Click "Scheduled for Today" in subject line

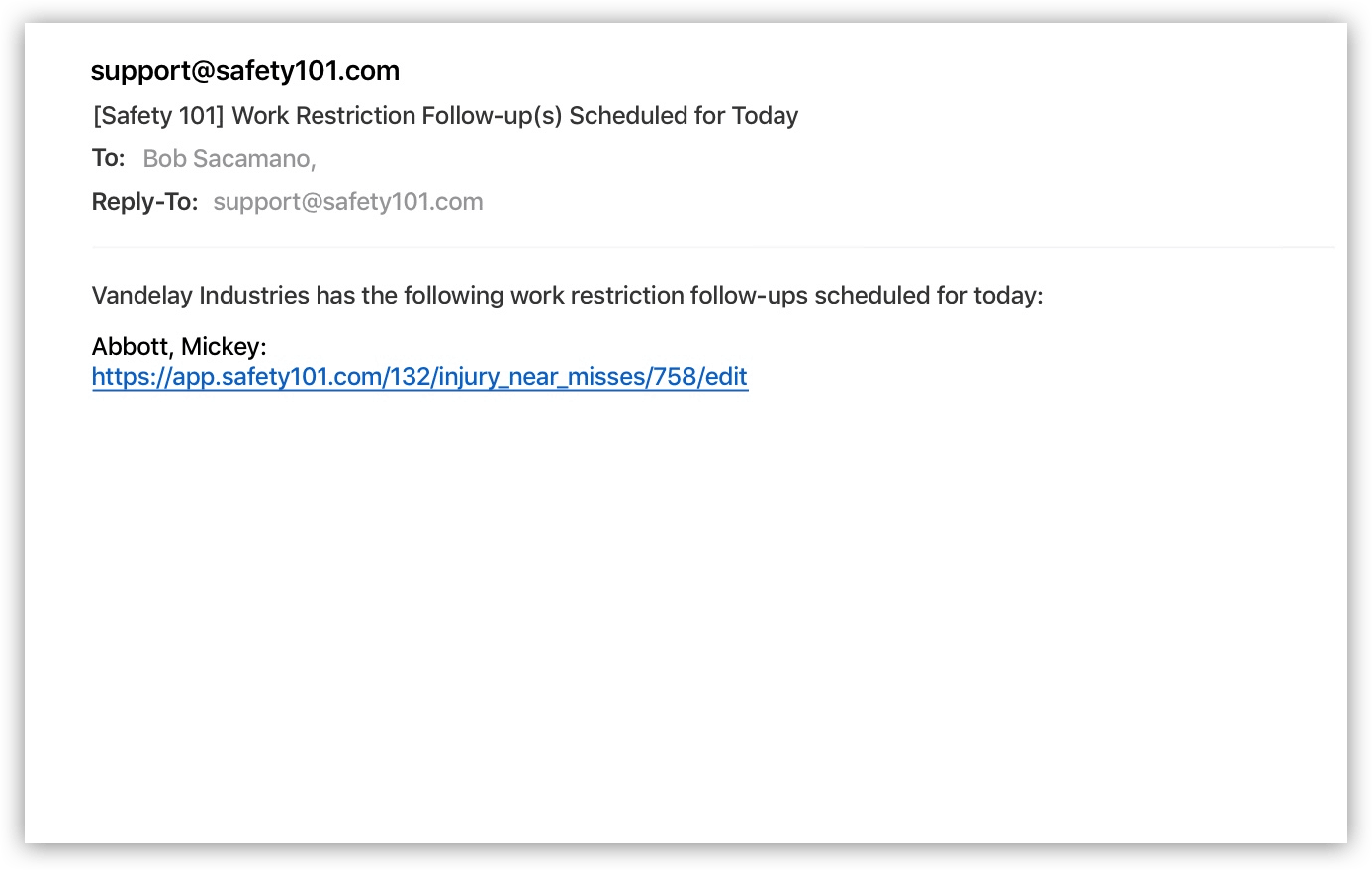pyautogui.click(x=685, y=116)
